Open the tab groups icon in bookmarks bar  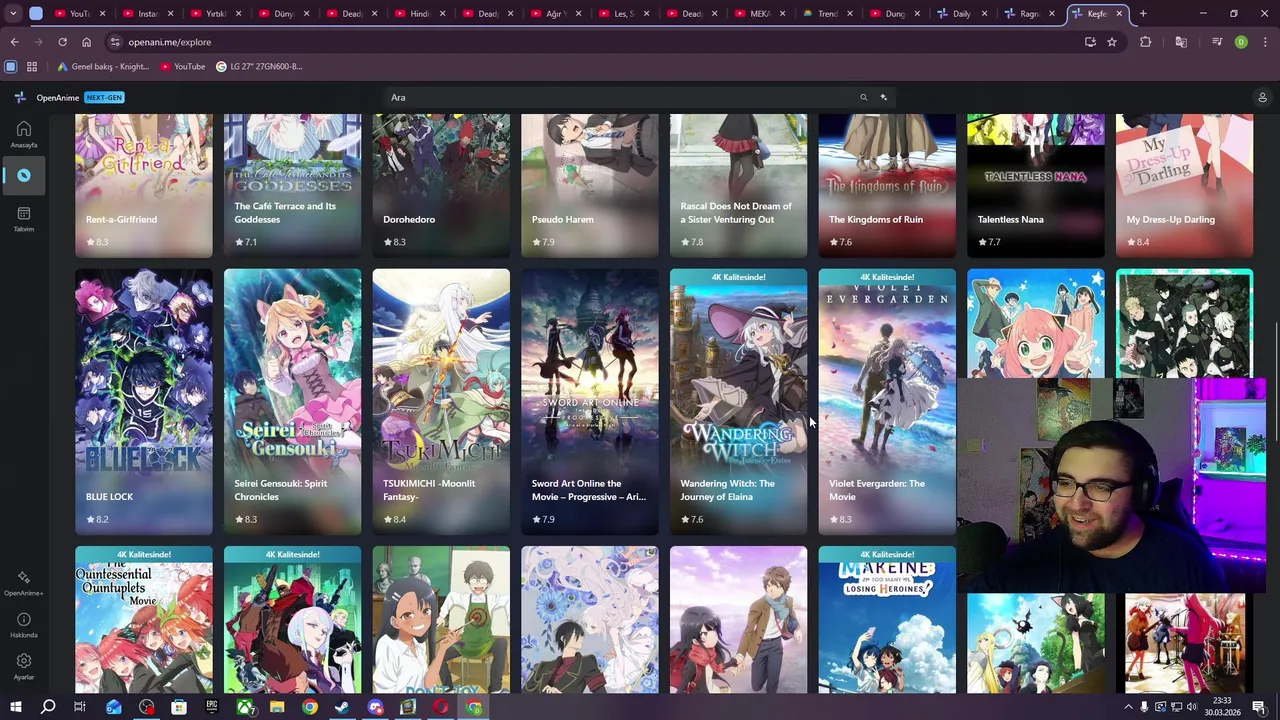point(11,66)
